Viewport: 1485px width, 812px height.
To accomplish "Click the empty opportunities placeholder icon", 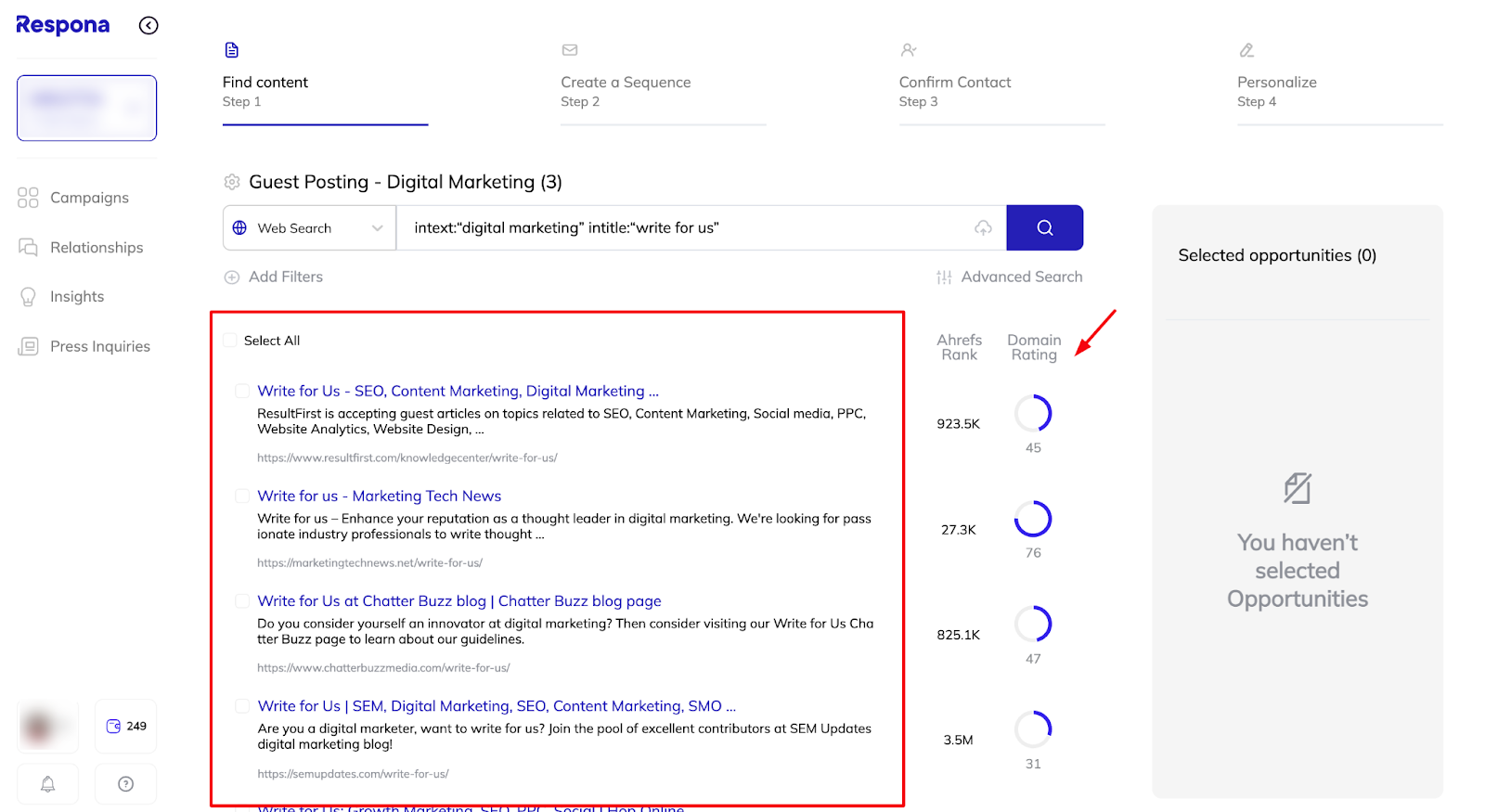I will (x=1298, y=488).
